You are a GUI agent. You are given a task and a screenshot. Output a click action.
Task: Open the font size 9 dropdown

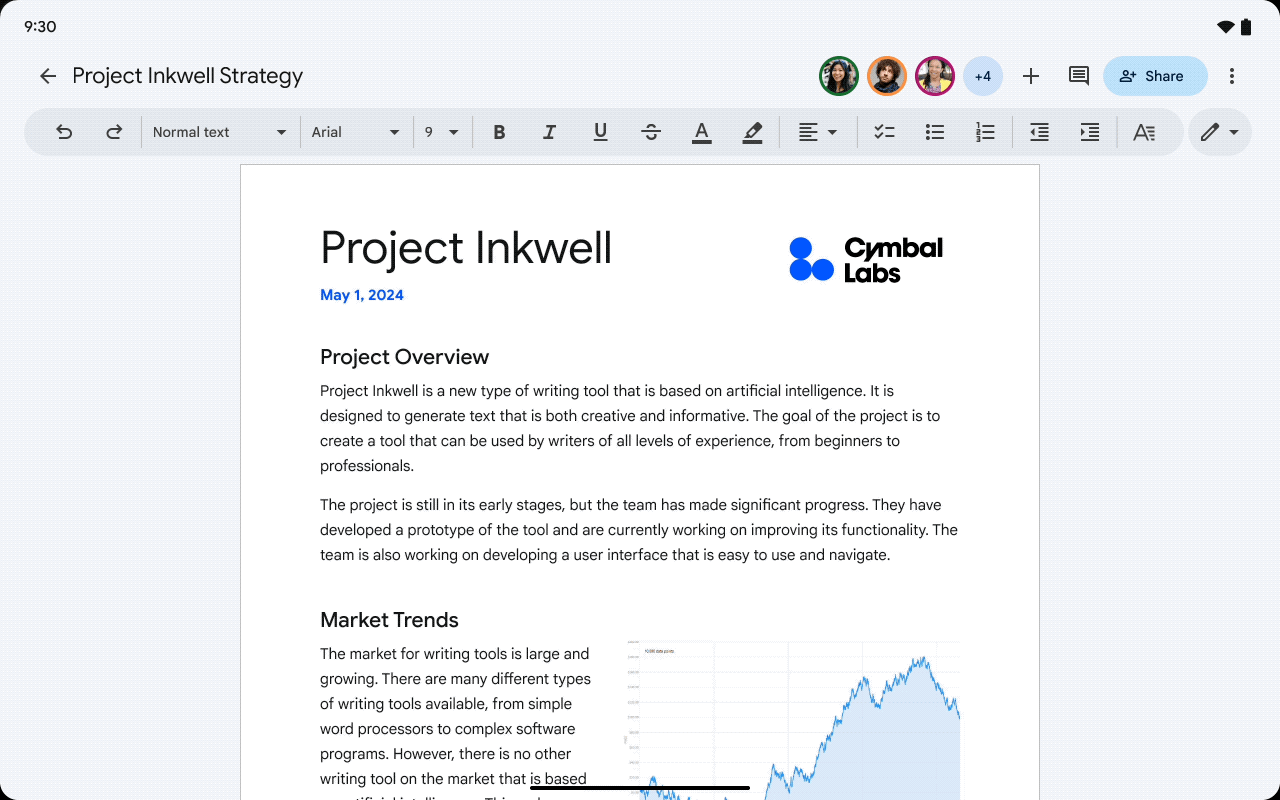442,132
